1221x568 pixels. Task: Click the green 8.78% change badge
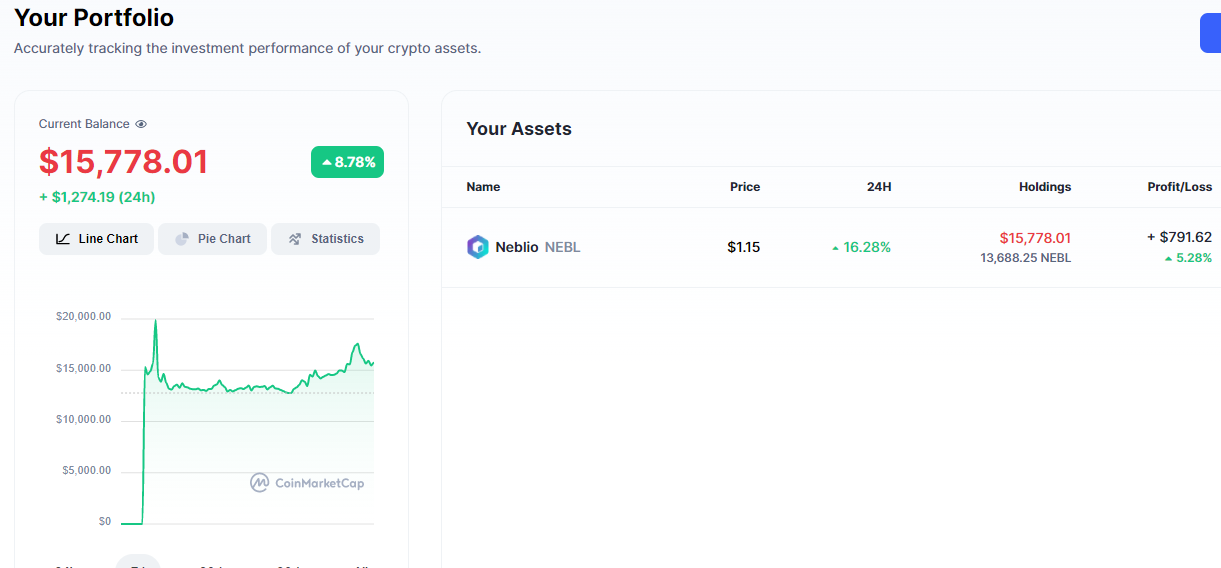pos(347,162)
